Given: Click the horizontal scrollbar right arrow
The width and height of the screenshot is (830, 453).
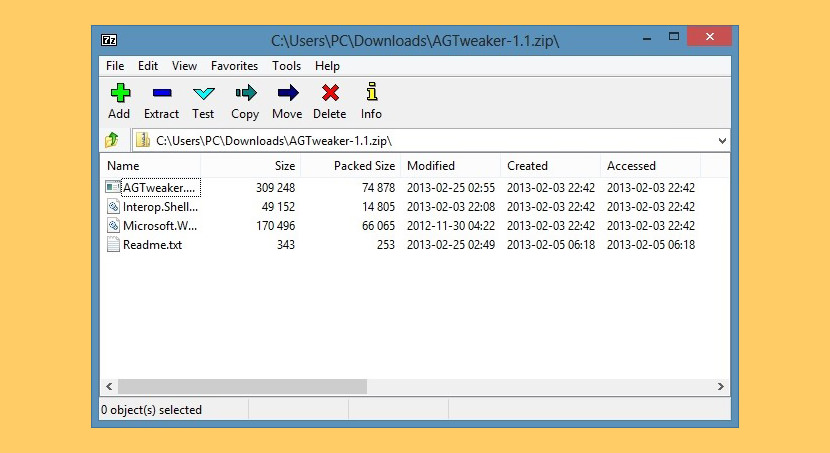Looking at the screenshot, I should pos(720,386).
